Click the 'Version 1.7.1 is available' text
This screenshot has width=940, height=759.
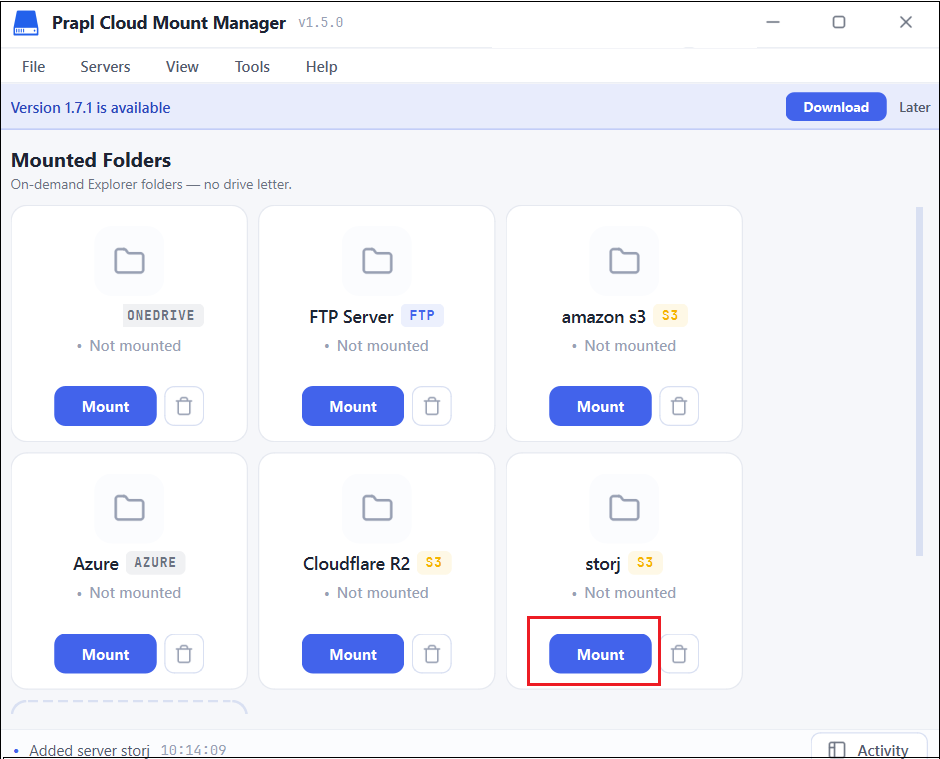pyautogui.click(x=91, y=108)
